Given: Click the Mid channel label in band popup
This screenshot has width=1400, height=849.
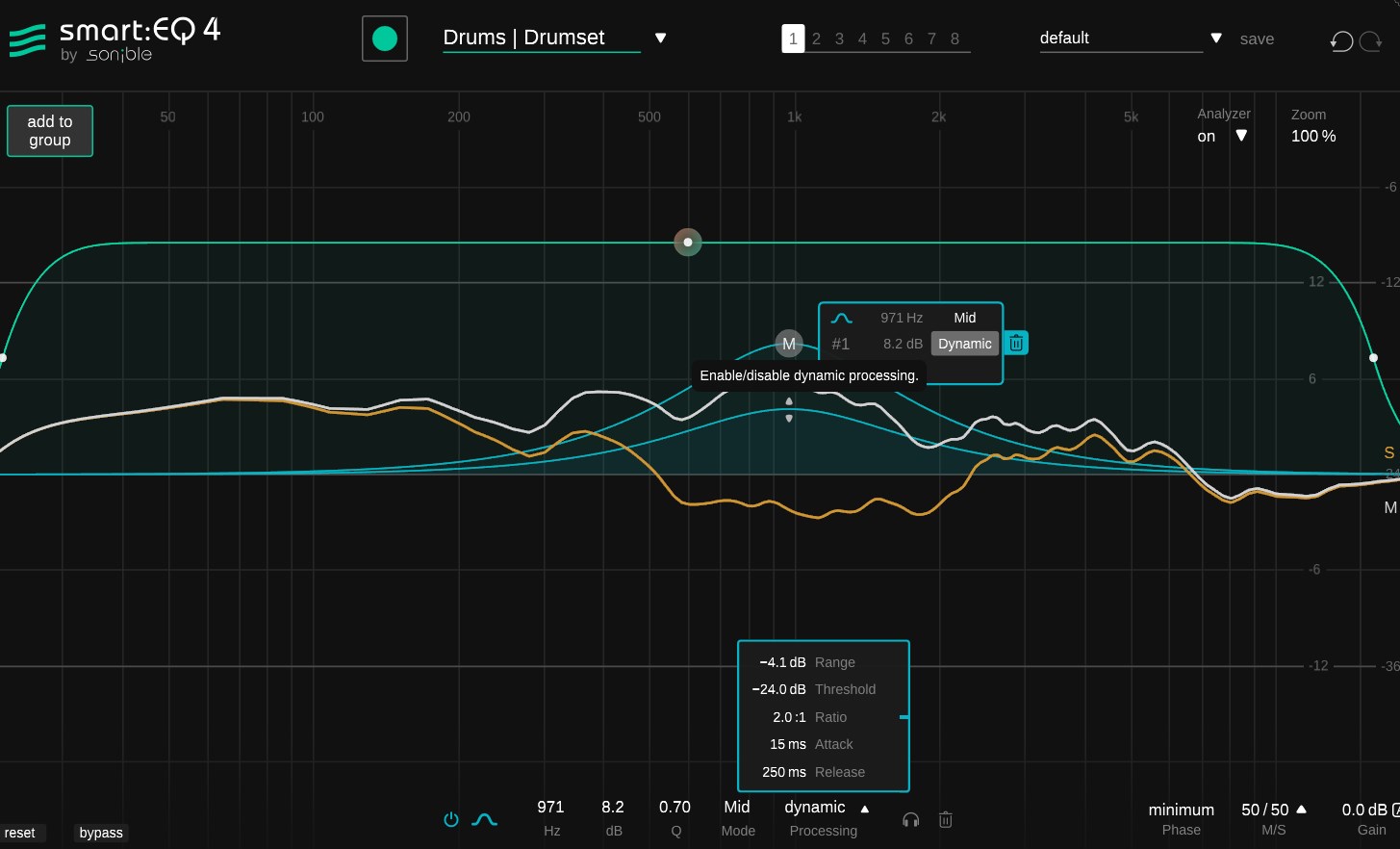Looking at the screenshot, I should click(965, 318).
